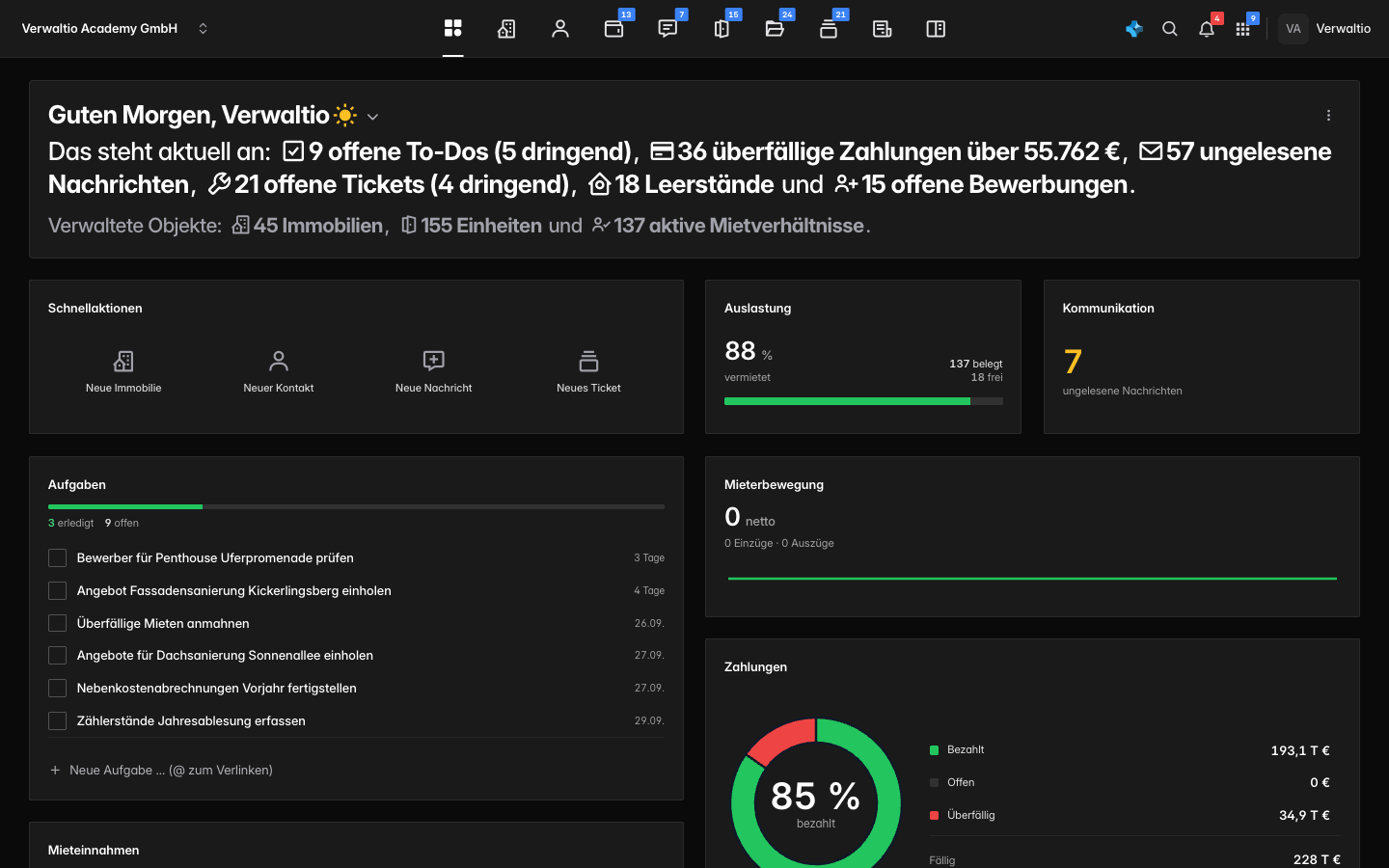Check 'Überfällige Mieten anmahnen' task checkbox
The width and height of the screenshot is (1389, 868).
[58, 623]
